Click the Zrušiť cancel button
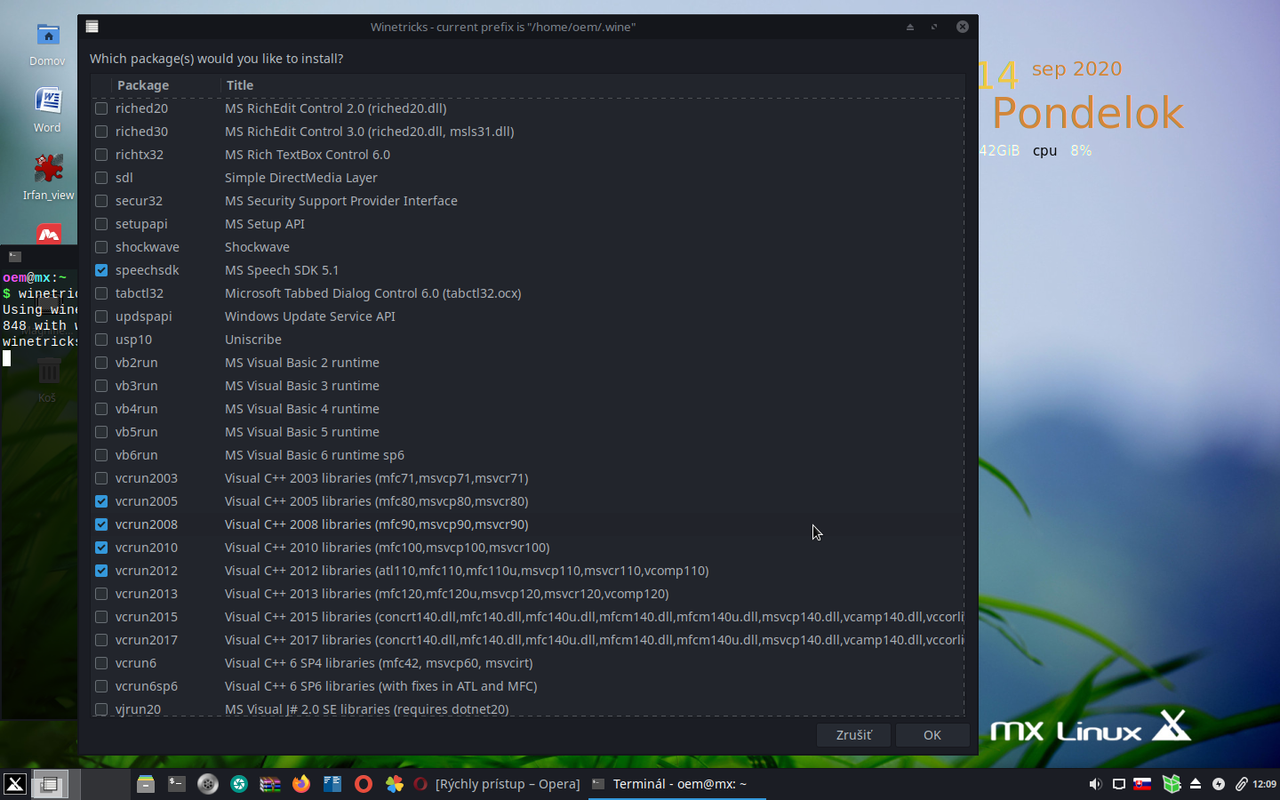The width and height of the screenshot is (1280, 800). [853, 735]
